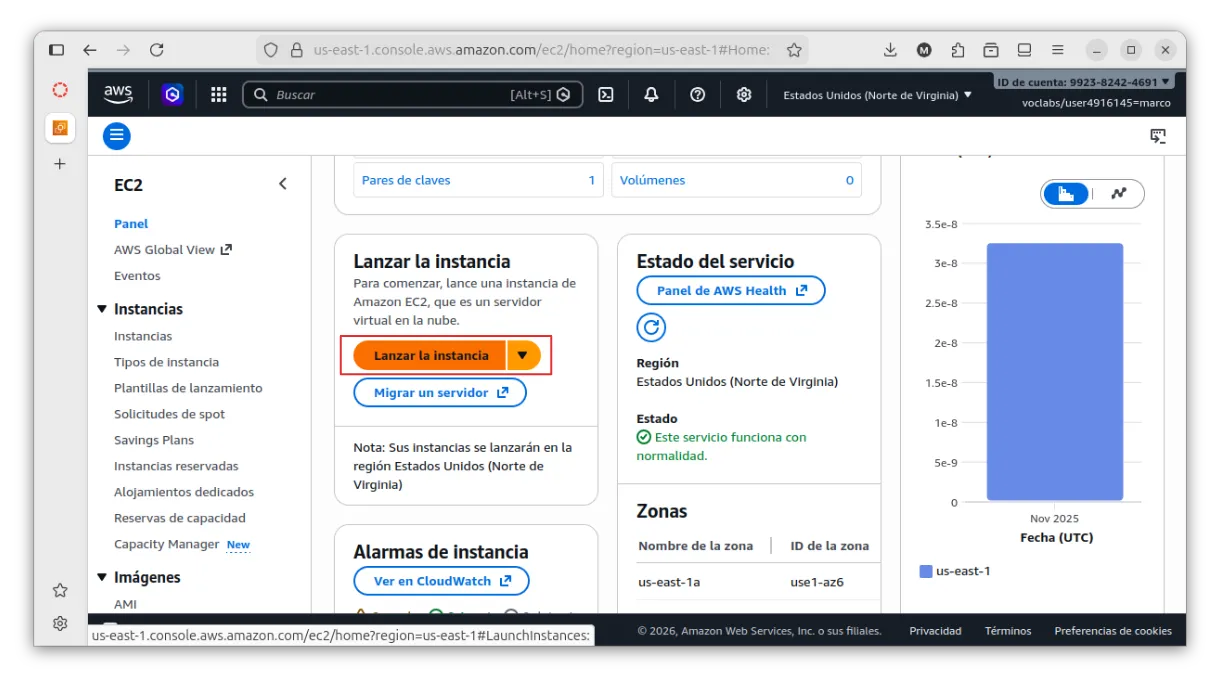This screenshot has height=682, width=1220.
Task: Open the AWS services grid menu
Action: coord(219,95)
